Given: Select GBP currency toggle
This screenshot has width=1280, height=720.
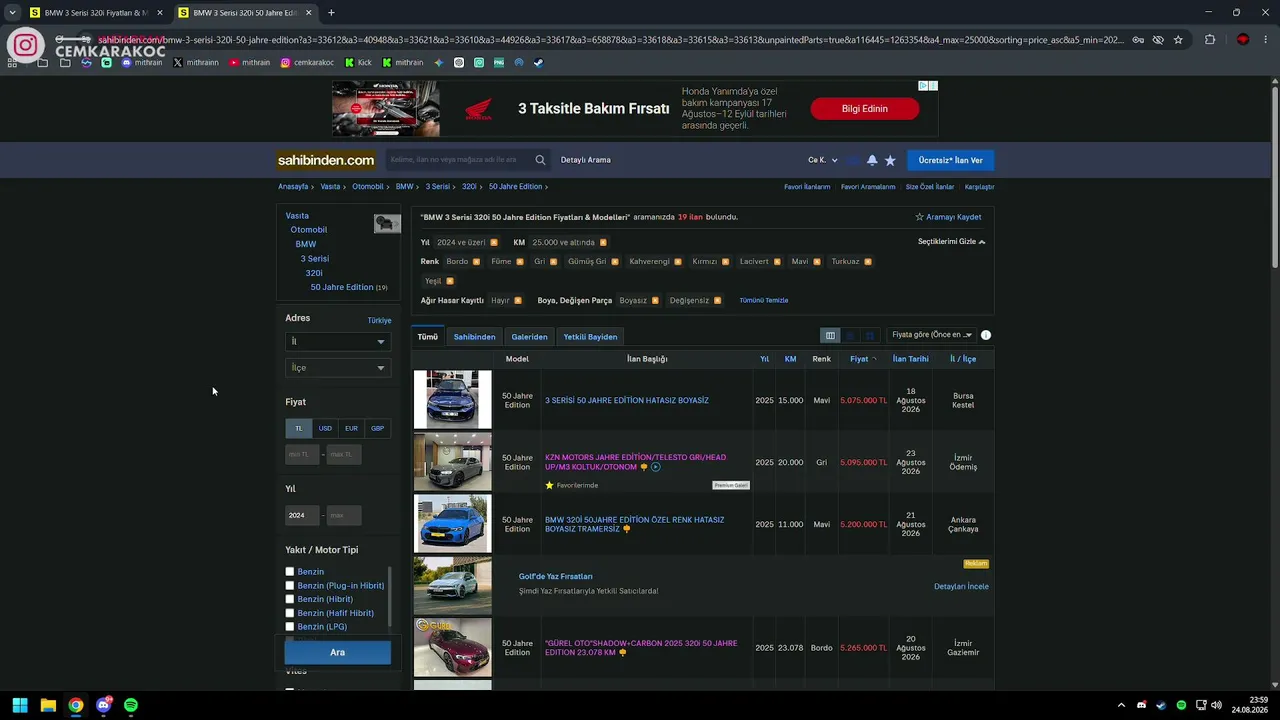Looking at the screenshot, I should coord(377,428).
